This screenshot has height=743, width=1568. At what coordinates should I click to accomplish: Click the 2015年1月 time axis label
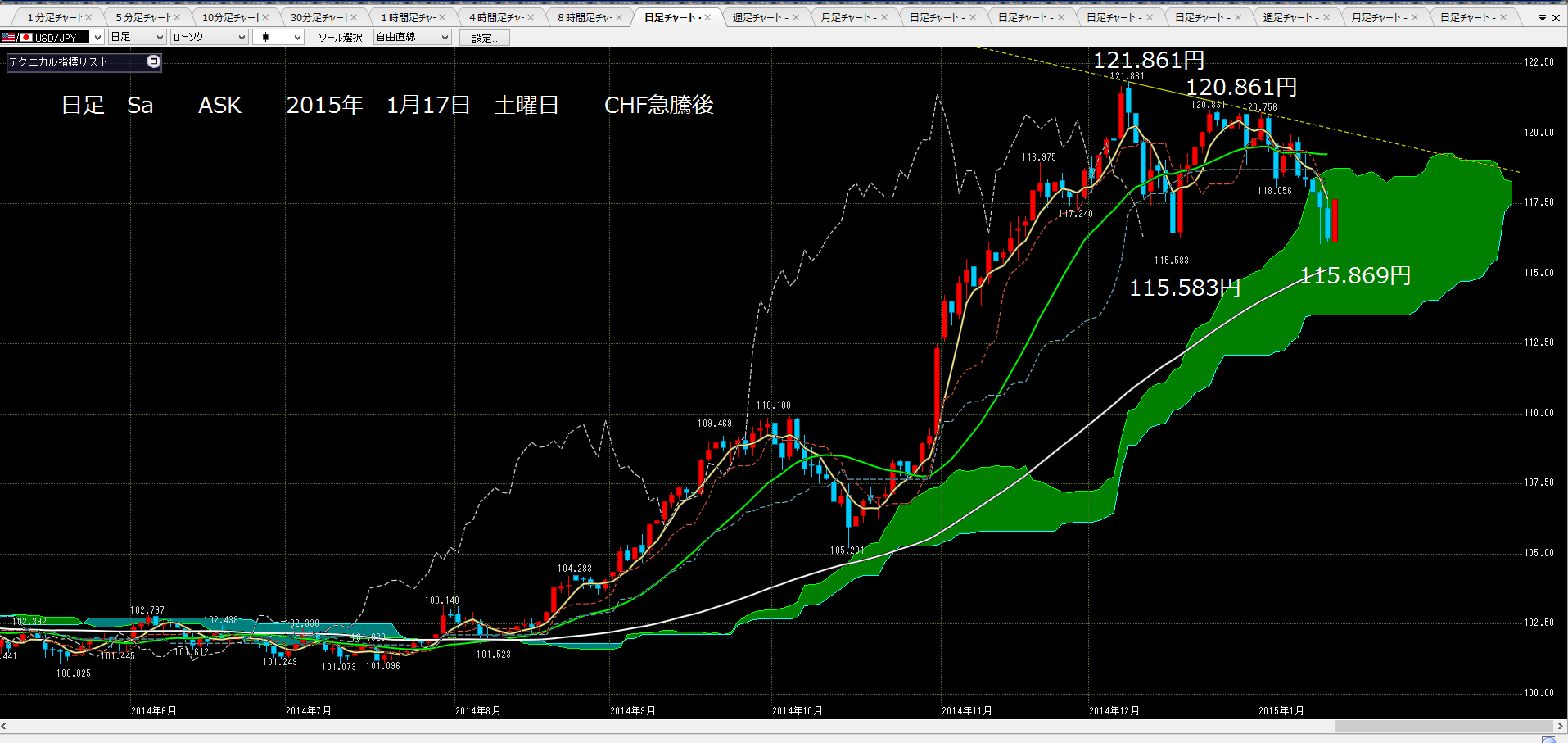[1281, 710]
